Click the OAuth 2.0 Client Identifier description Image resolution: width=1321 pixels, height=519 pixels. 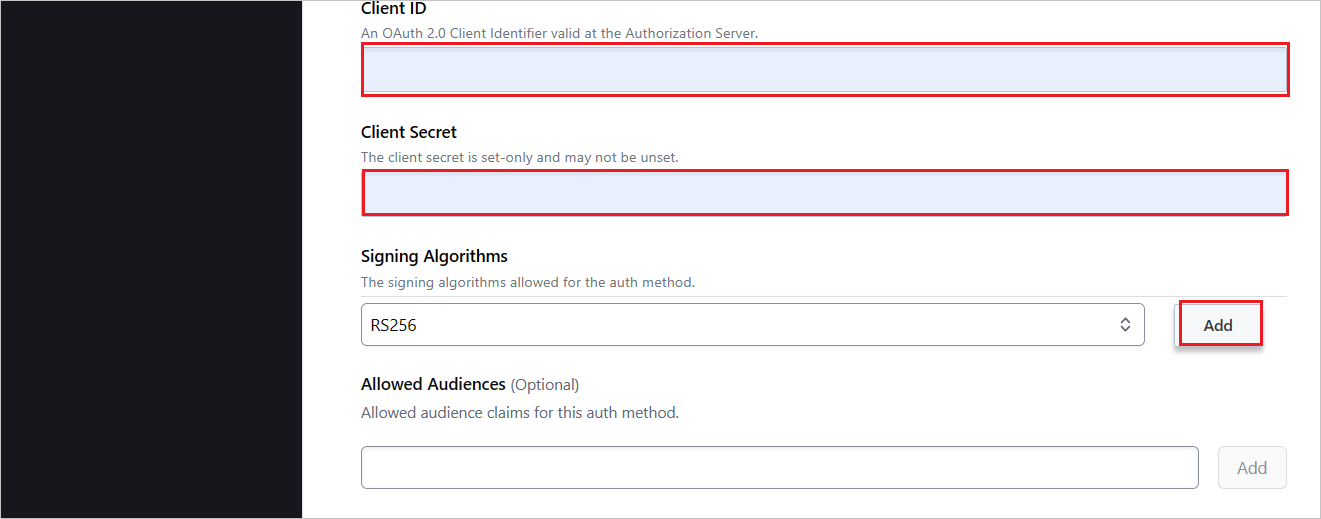[x=559, y=33]
